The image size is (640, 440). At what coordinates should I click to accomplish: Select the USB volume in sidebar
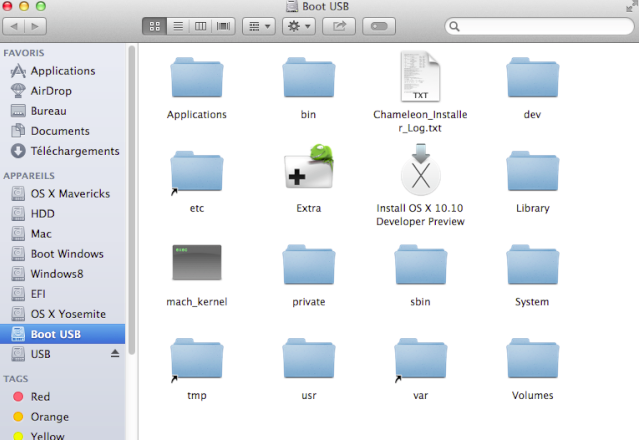click(62, 354)
